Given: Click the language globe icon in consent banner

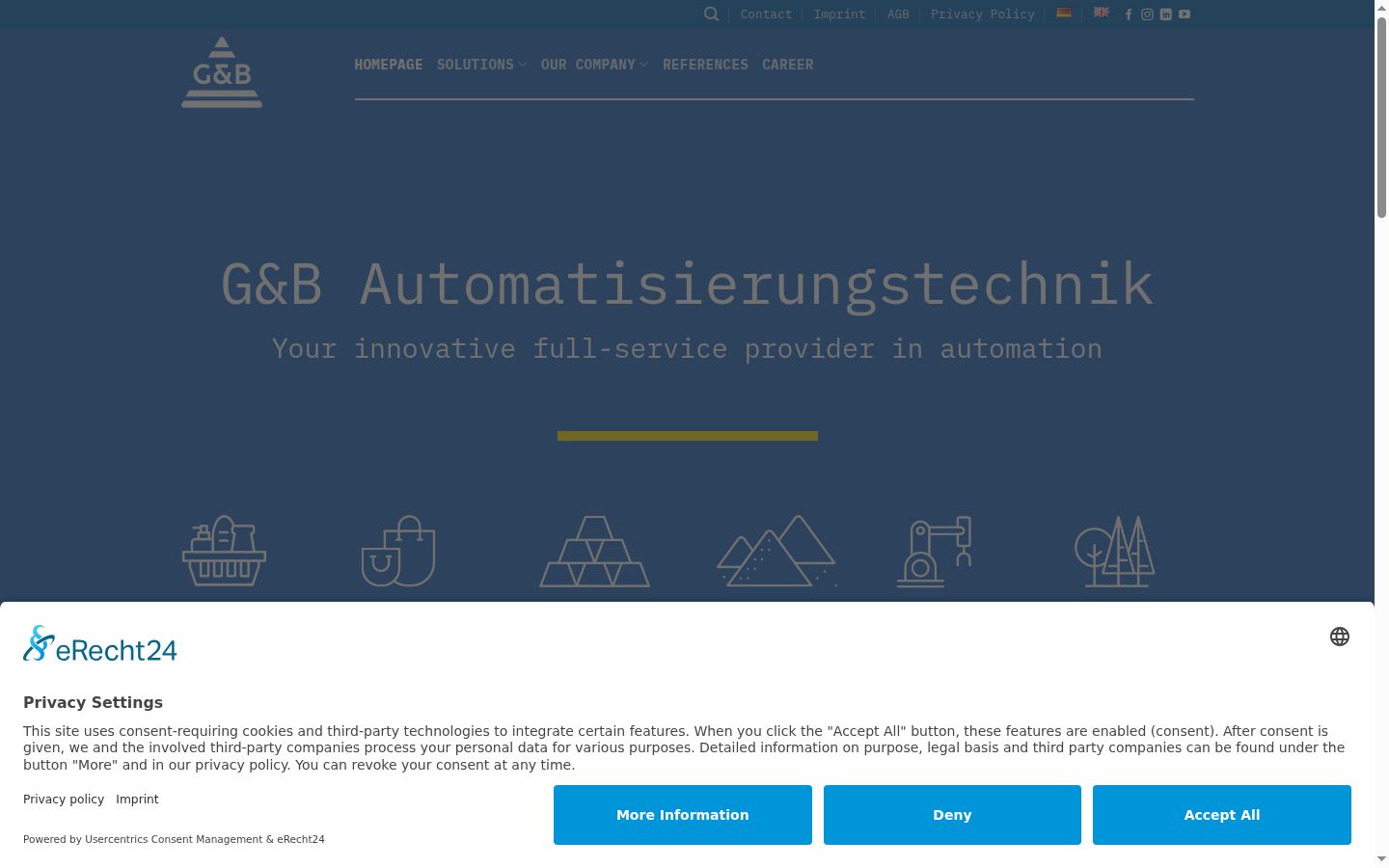Looking at the screenshot, I should (1340, 637).
